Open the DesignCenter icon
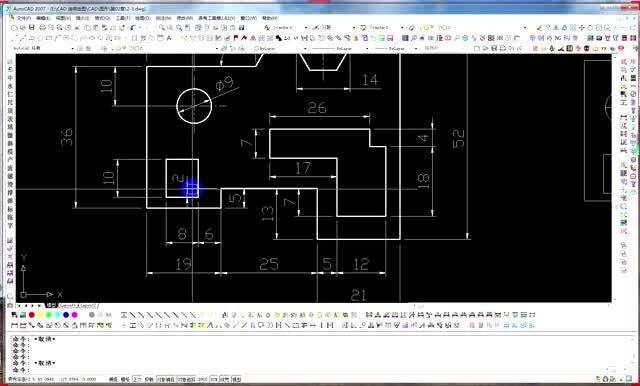640x386 pixels. click(207, 28)
